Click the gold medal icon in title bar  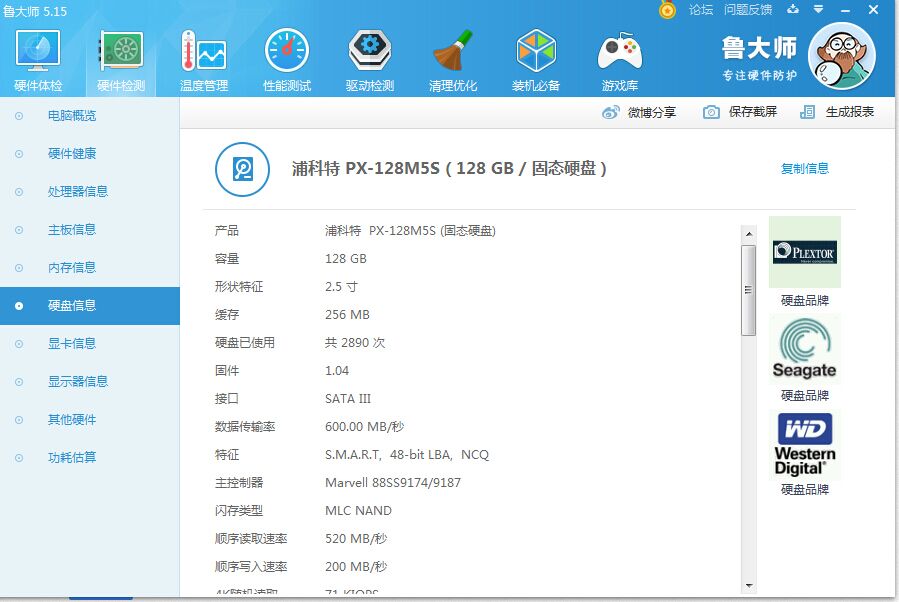pos(667,9)
